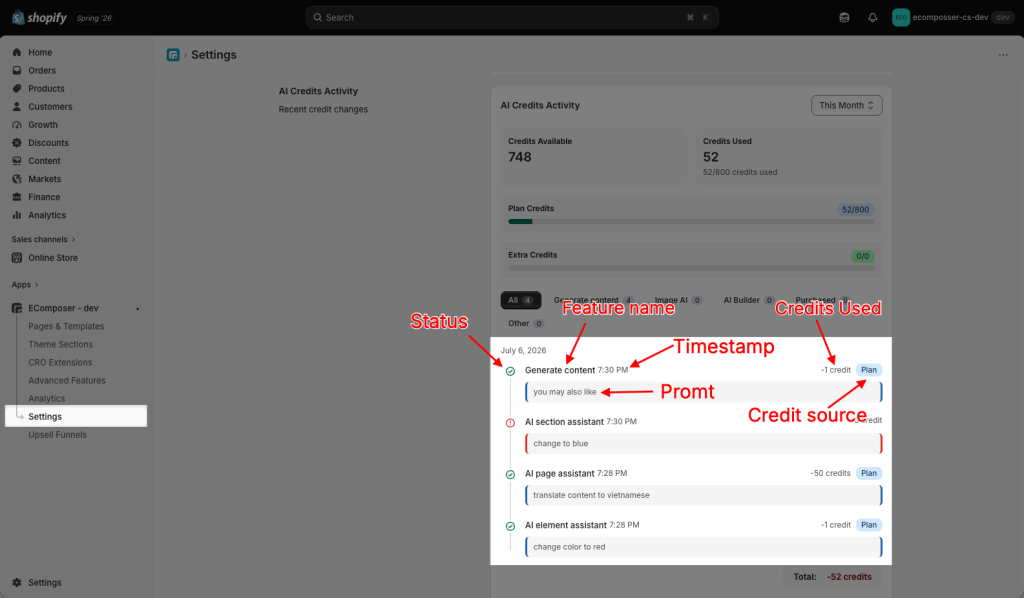
Task: Click the Credits Available 748 card
Action: [594, 157]
